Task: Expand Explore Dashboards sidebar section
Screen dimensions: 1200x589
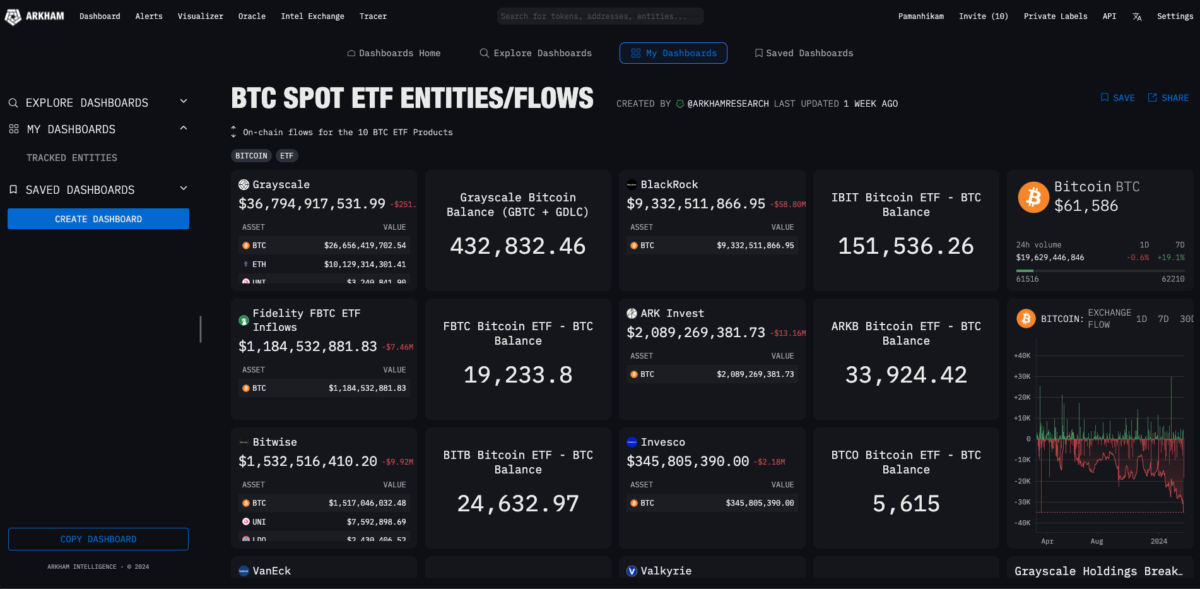Action: click(183, 102)
